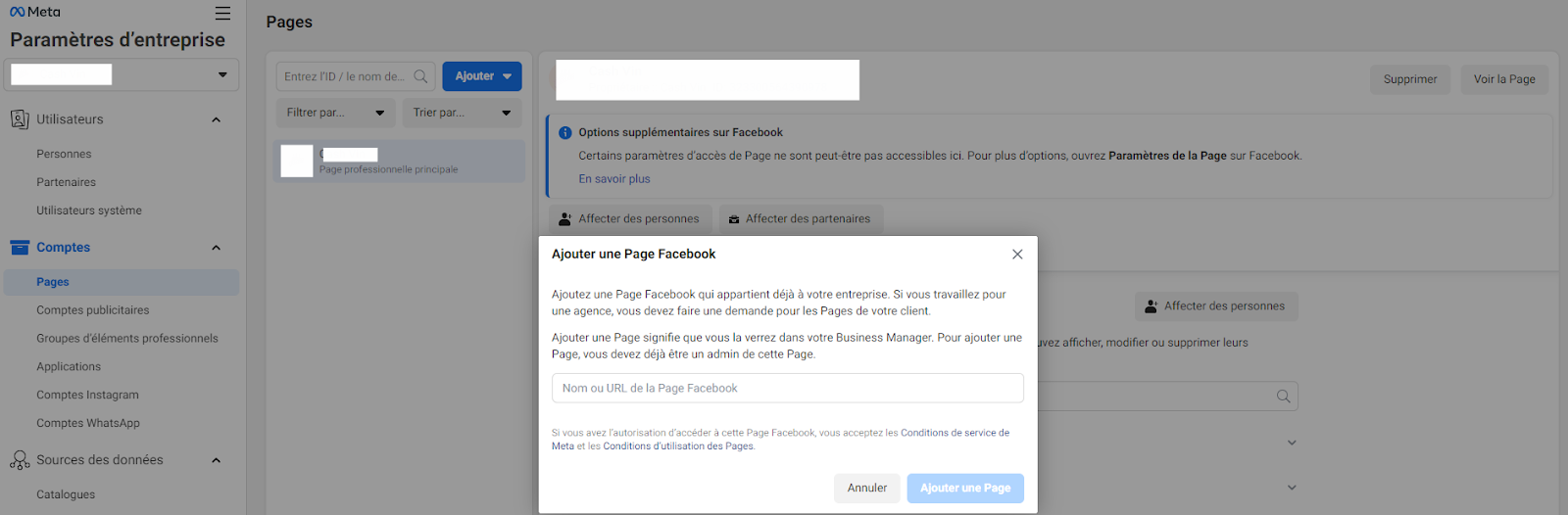This screenshot has width=1568, height=515.
Task: Collapse the Comptes section
Action: tap(217, 248)
